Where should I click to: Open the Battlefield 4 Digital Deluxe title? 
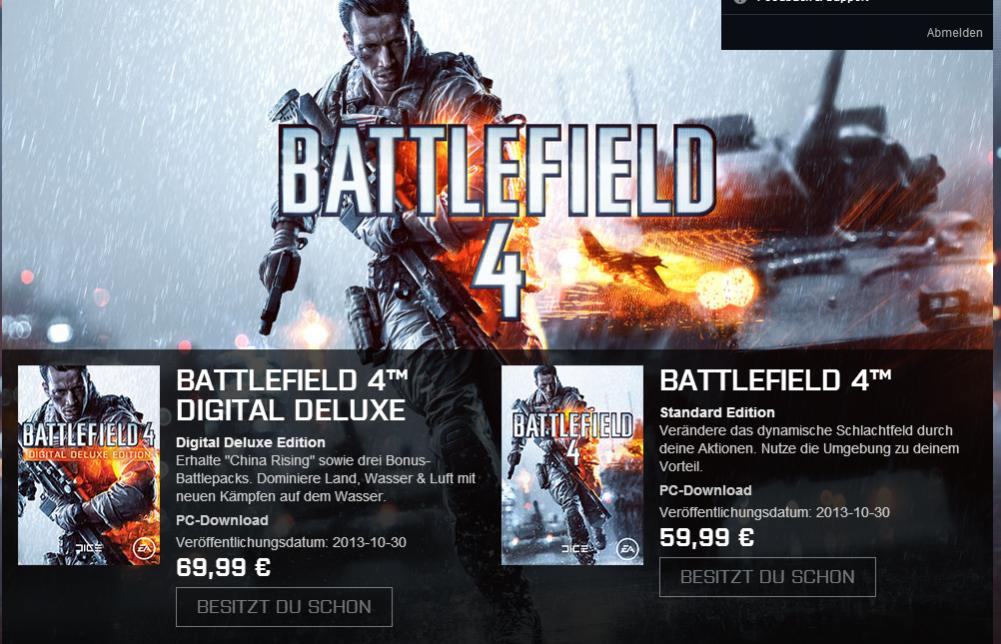point(292,395)
